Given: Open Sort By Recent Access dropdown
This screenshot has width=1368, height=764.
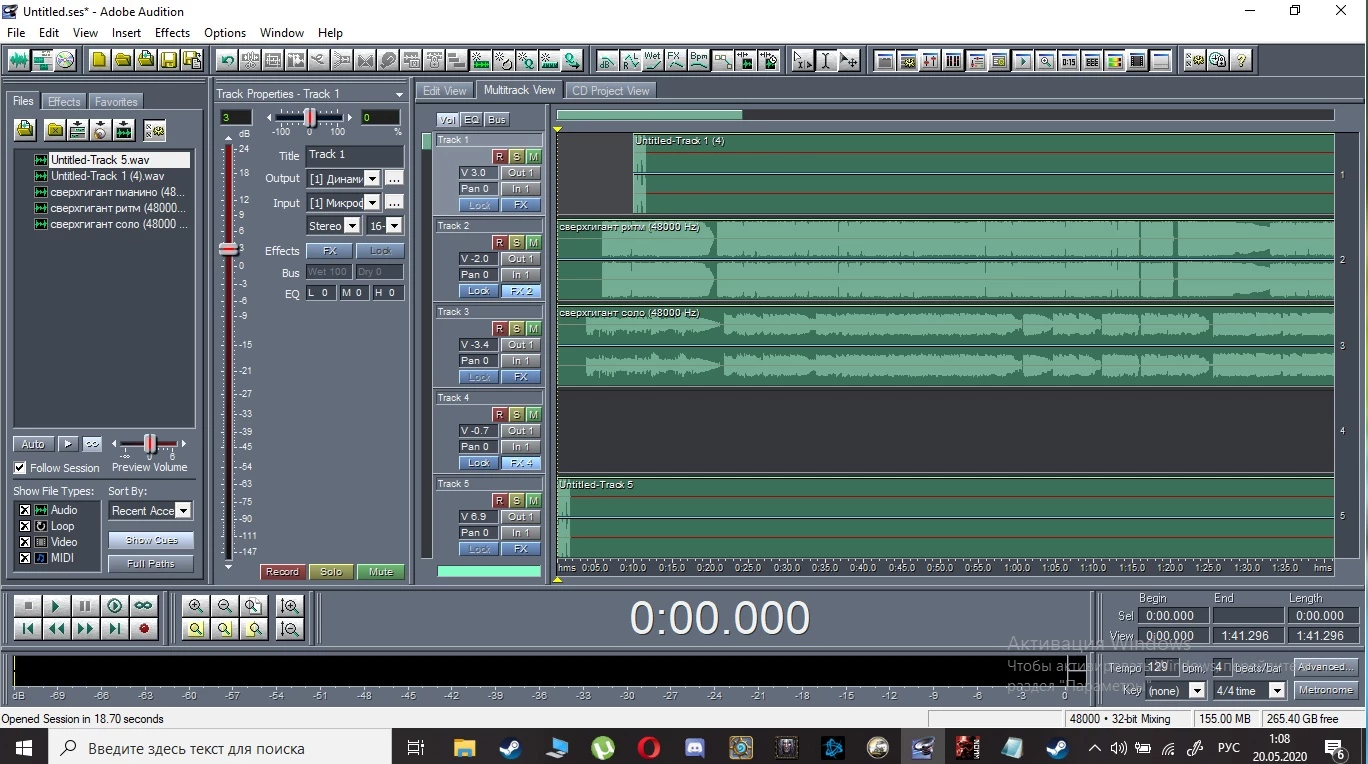Looking at the screenshot, I should (183, 511).
